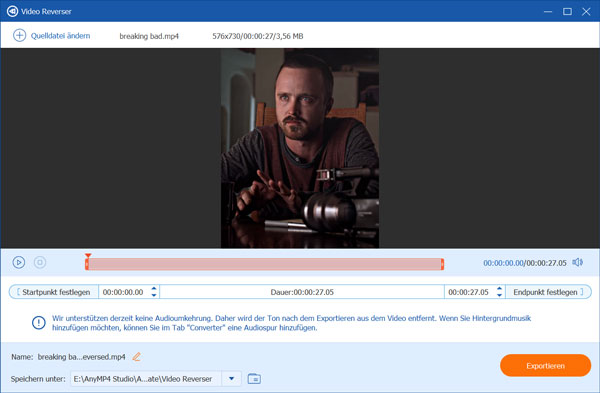Mute the volume speaker icon
The height and width of the screenshot is (393, 600).
click(577, 263)
